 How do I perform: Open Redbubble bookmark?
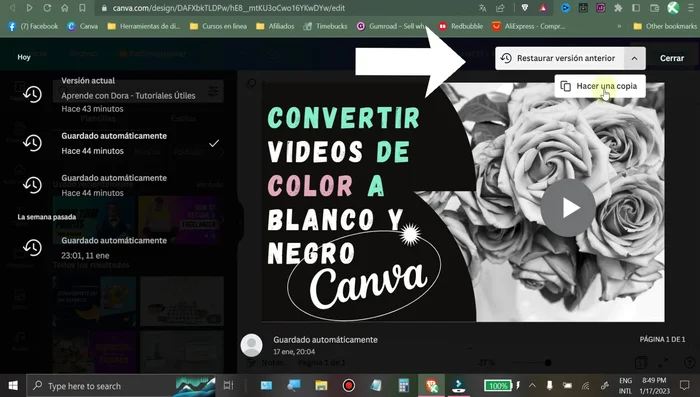pos(461,26)
